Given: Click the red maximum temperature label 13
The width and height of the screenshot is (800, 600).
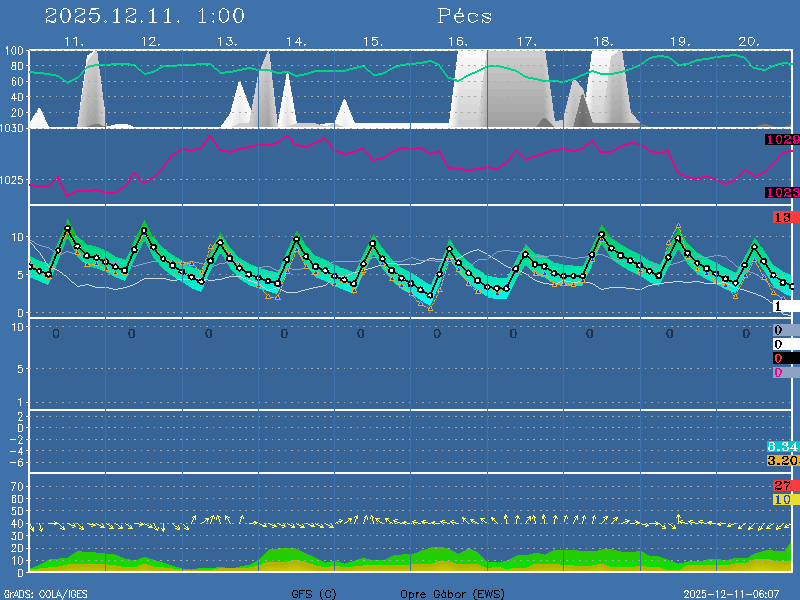Looking at the screenshot, I should (x=782, y=218).
